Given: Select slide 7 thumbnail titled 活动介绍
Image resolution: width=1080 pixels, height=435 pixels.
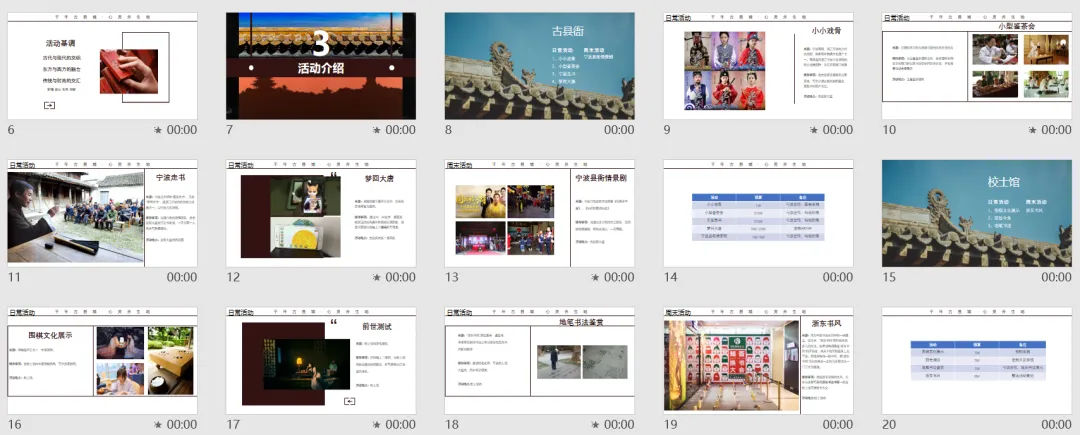Looking at the screenshot, I should 321,66.
